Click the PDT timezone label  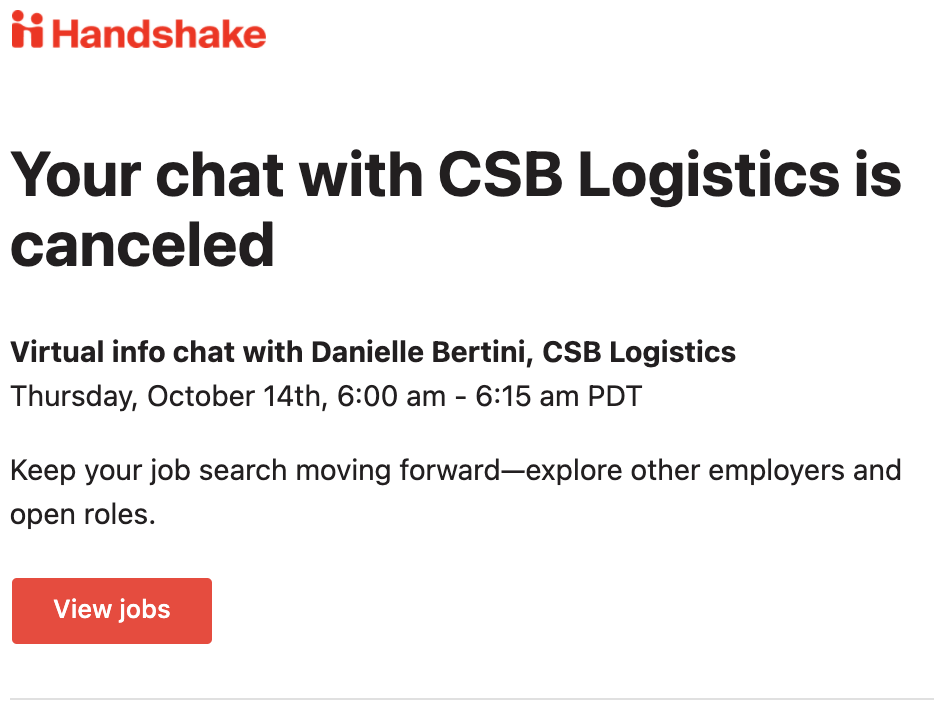coord(615,396)
